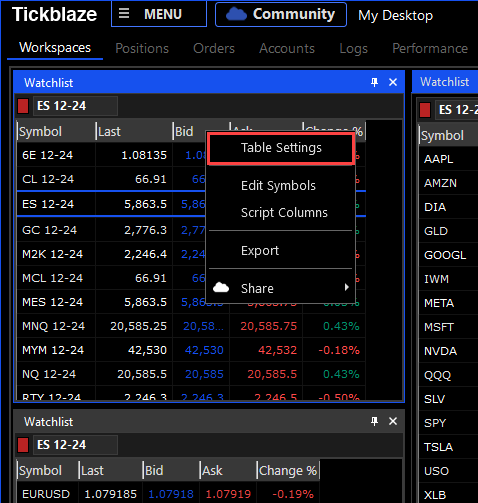Sort by Change % column in bottom Watchlist
Screen dimensions: 478x503
point(288,471)
